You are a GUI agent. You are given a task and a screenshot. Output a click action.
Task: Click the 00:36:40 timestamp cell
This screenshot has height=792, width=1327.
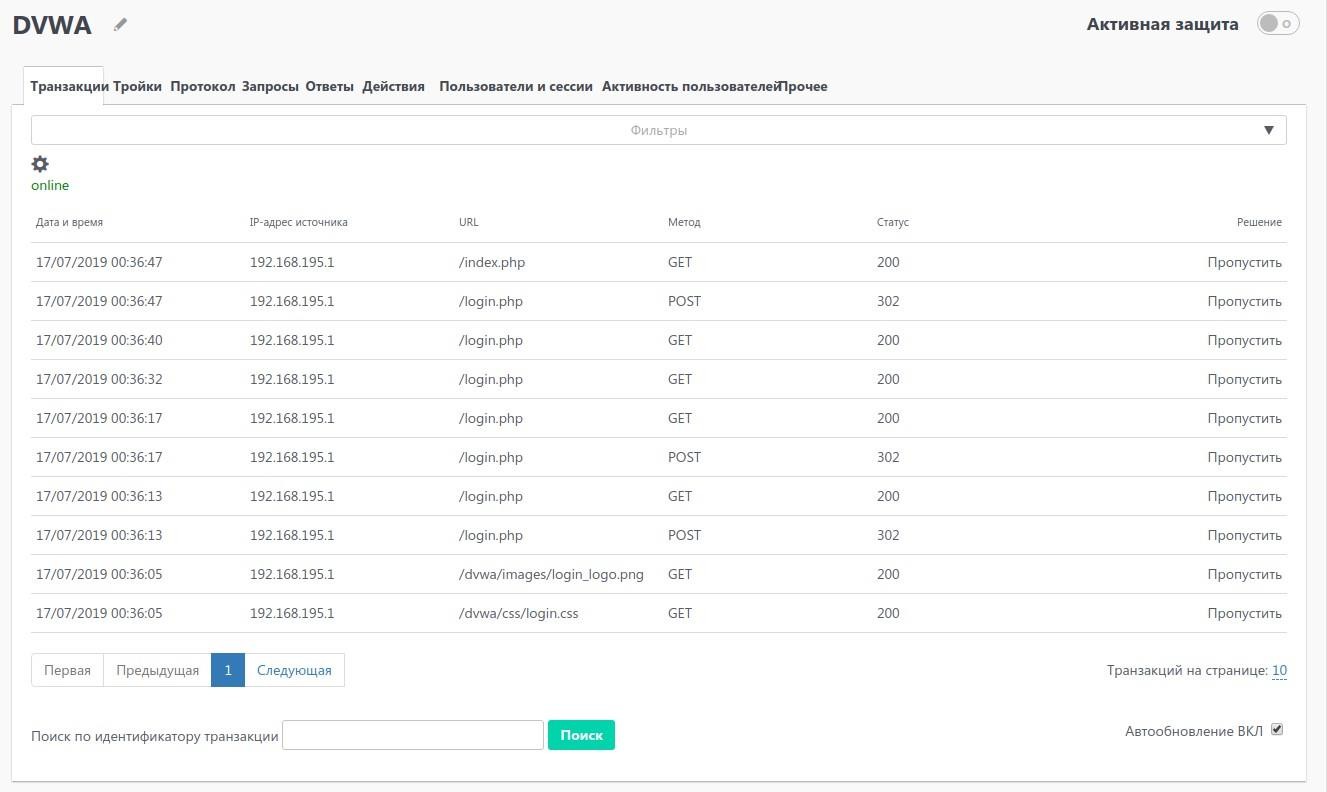click(x=99, y=340)
